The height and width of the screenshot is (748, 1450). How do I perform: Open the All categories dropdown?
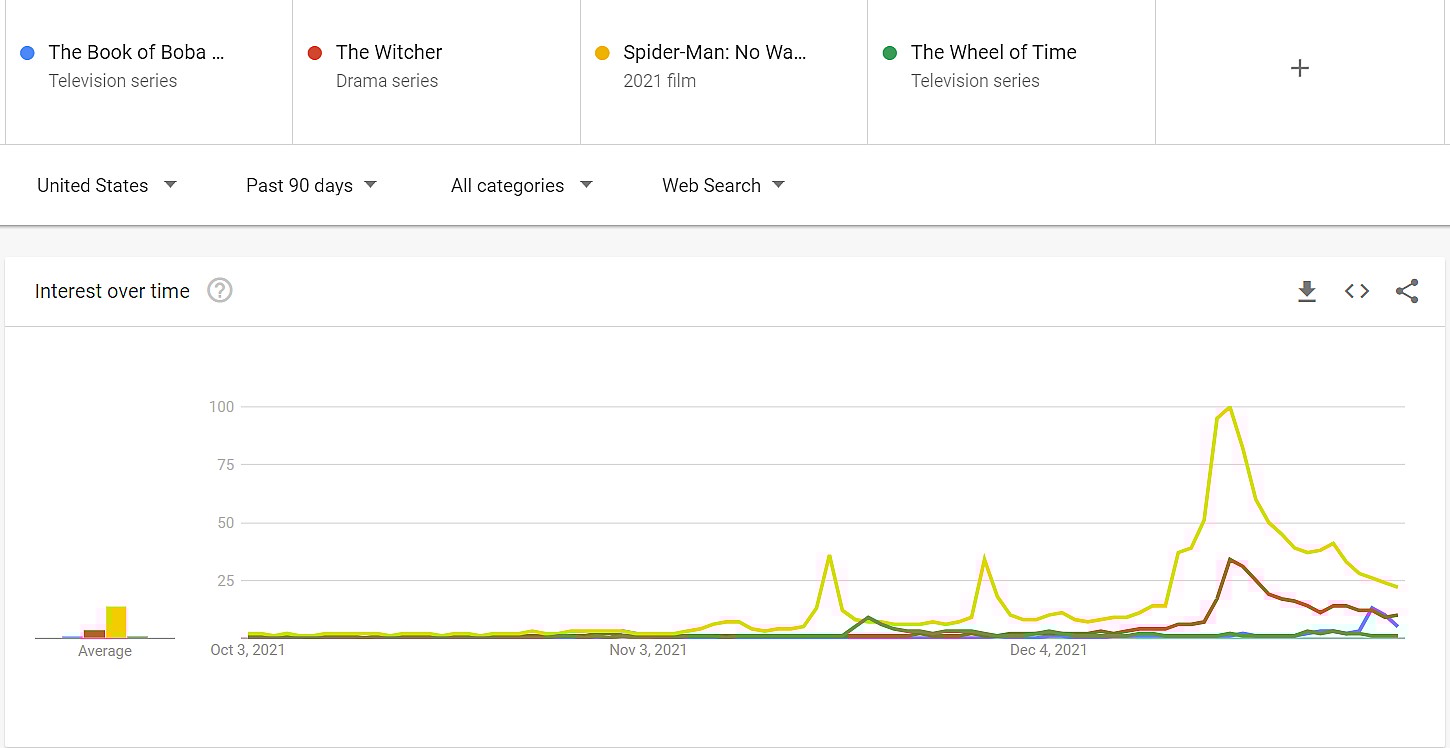[521, 185]
